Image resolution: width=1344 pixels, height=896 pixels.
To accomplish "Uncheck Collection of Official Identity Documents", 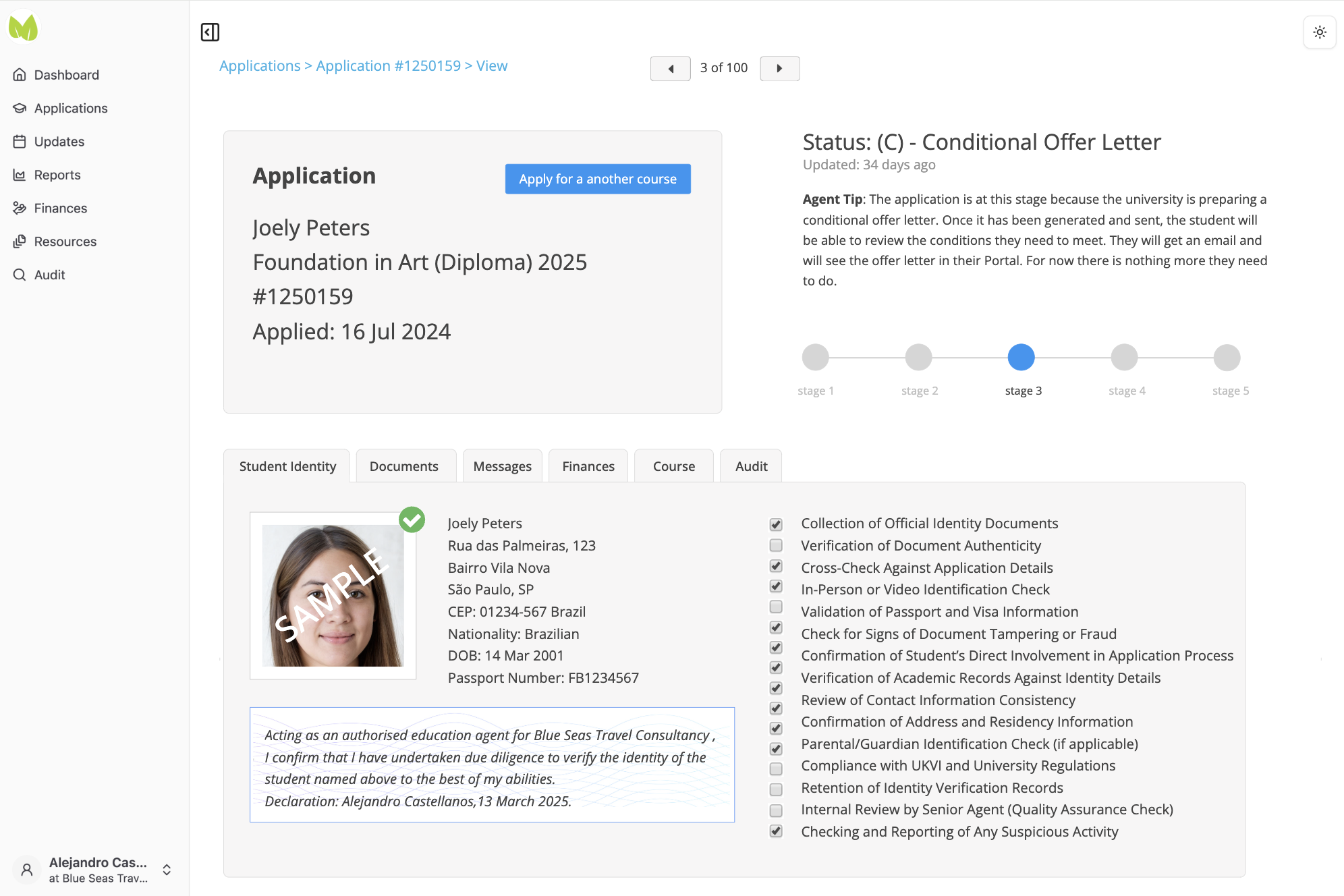I will [776, 524].
